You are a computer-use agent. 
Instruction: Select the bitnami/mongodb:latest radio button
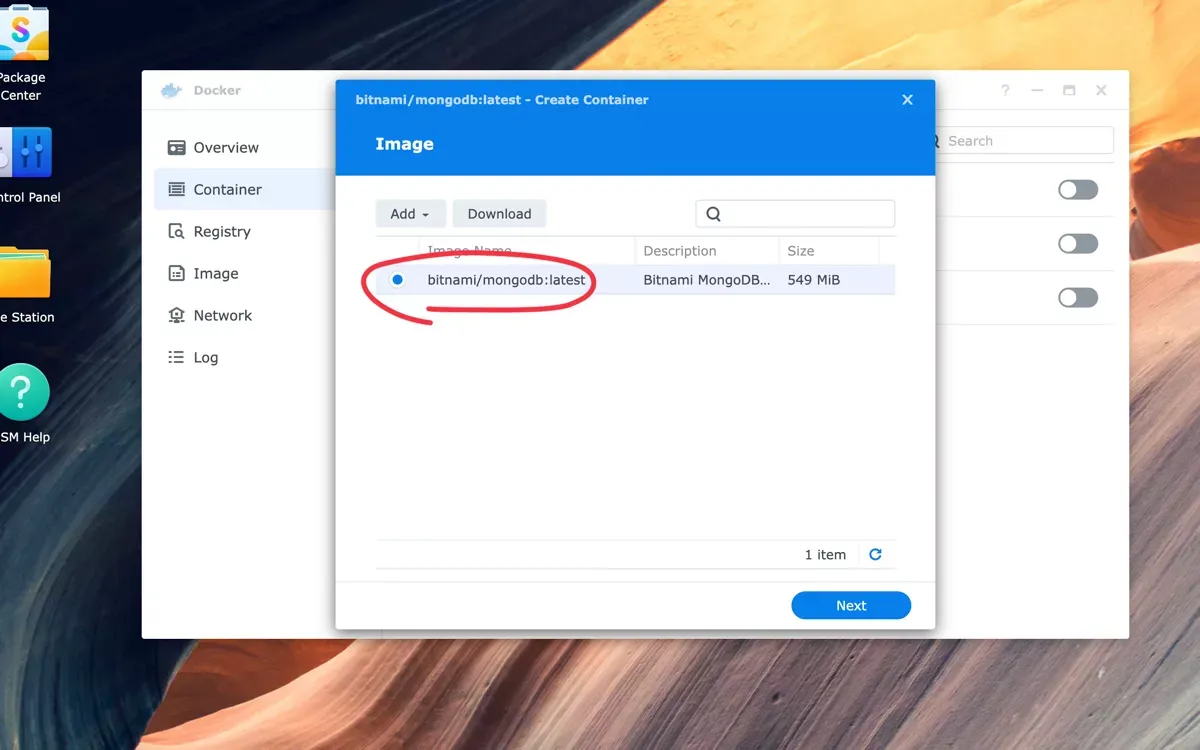point(397,280)
